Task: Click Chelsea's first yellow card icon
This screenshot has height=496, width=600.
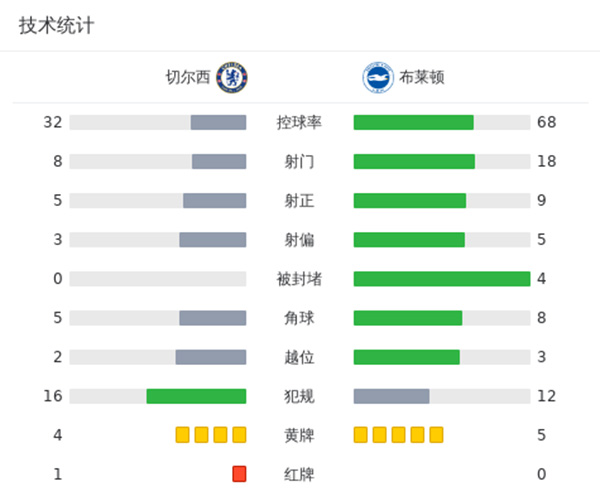Action: click(x=182, y=434)
